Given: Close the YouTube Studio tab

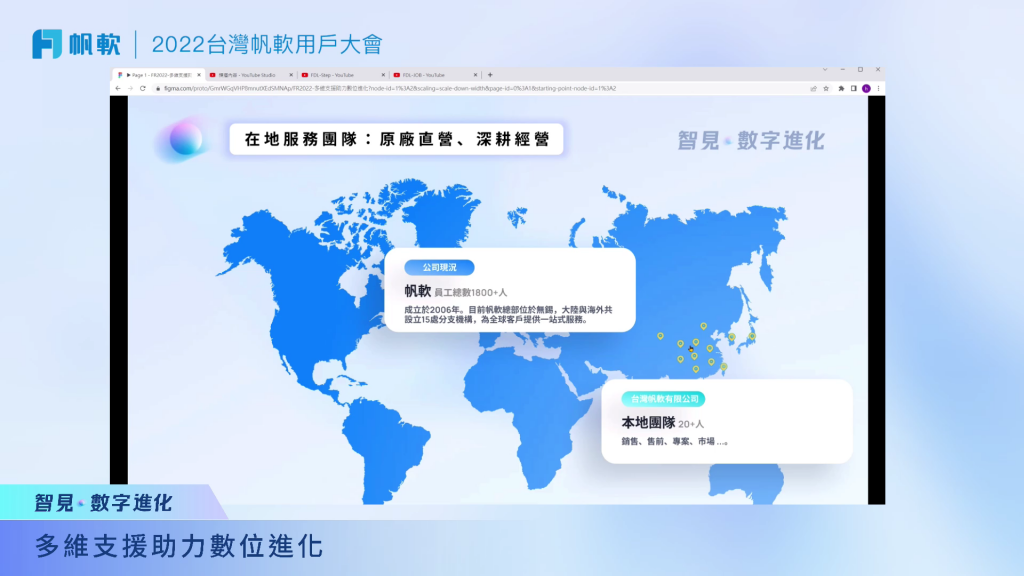Looking at the screenshot, I should click(x=291, y=75).
